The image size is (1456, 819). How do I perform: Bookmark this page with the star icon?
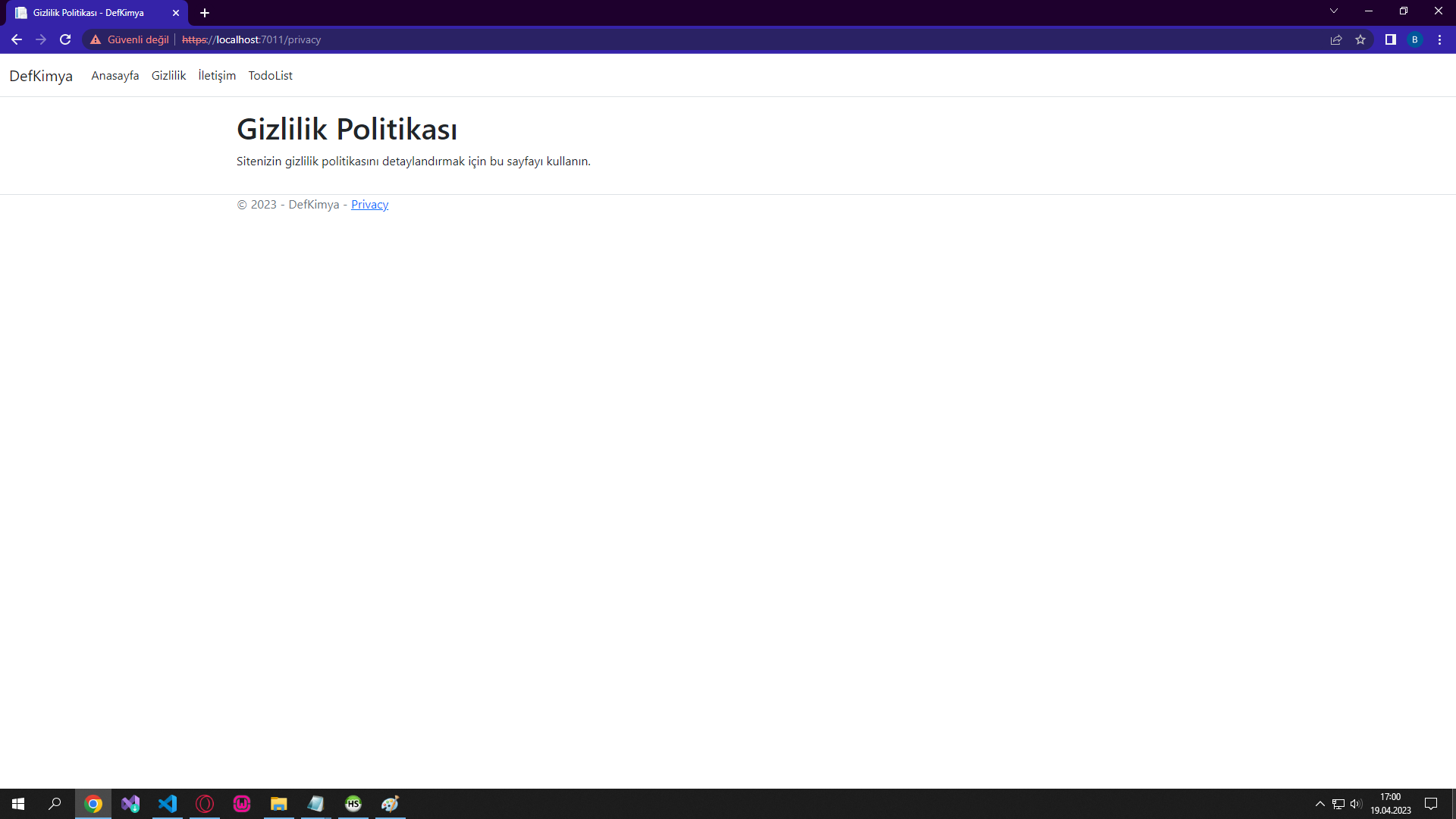pos(1361,39)
